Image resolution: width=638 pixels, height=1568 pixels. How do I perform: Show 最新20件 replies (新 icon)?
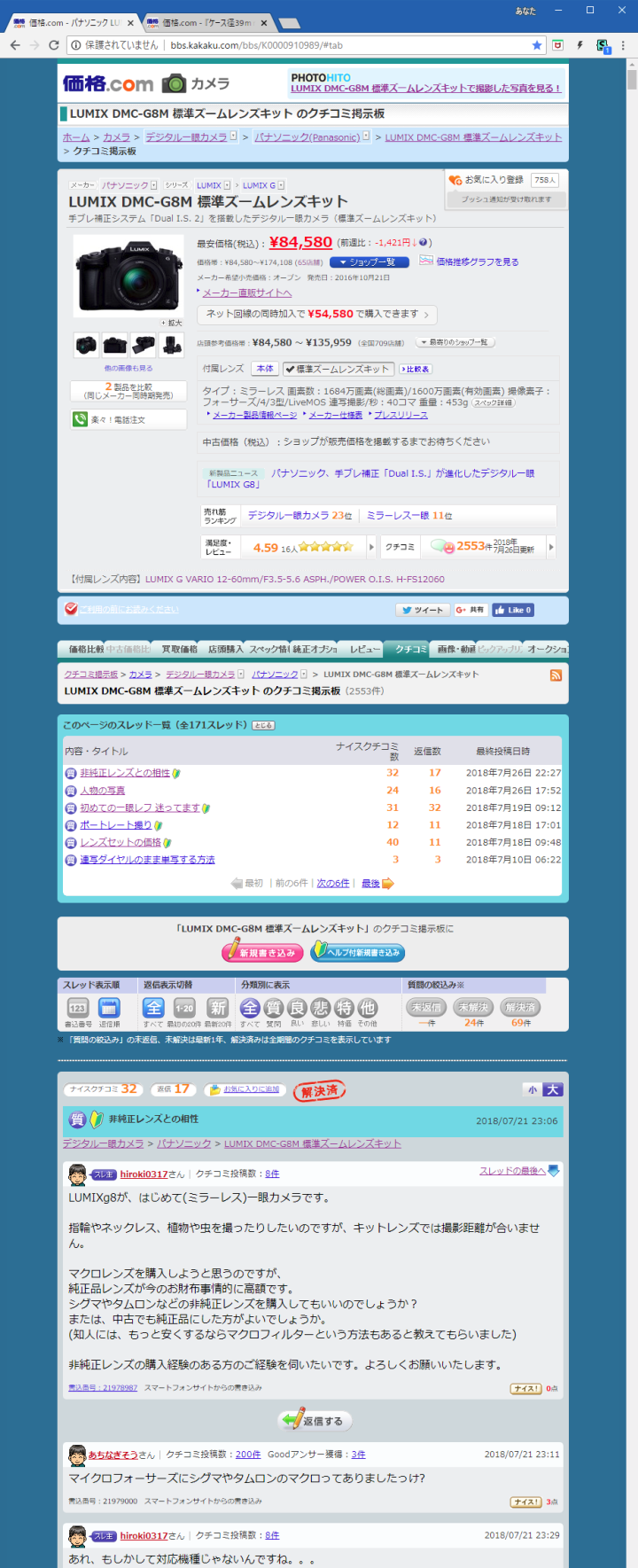(x=218, y=1008)
